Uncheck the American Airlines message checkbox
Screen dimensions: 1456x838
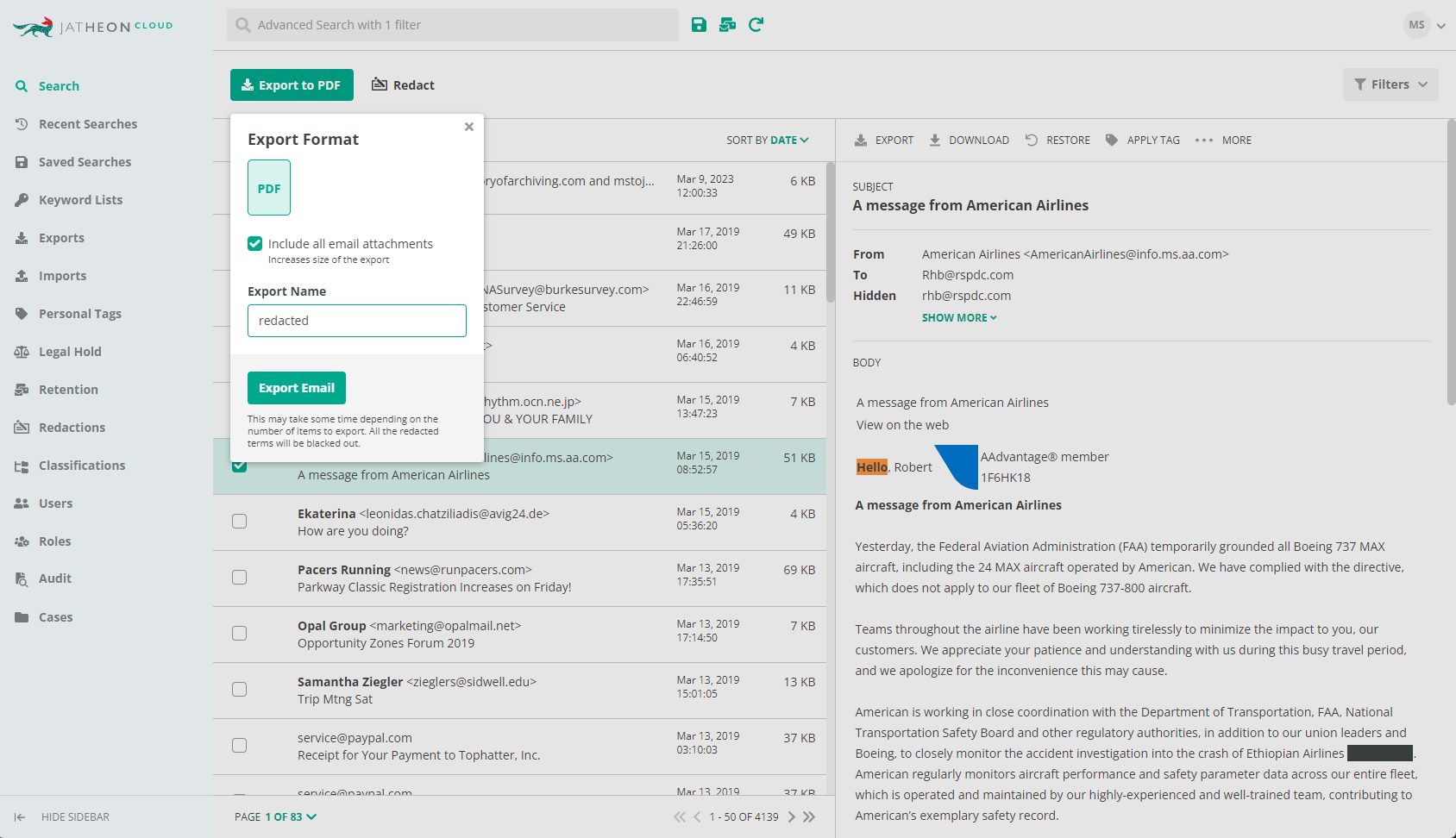tap(240, 466)
